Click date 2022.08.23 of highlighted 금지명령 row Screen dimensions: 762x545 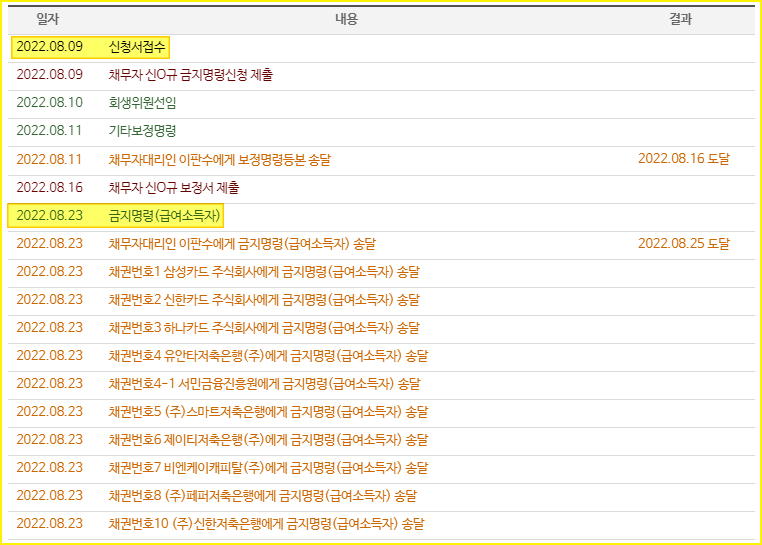point(50,215)
